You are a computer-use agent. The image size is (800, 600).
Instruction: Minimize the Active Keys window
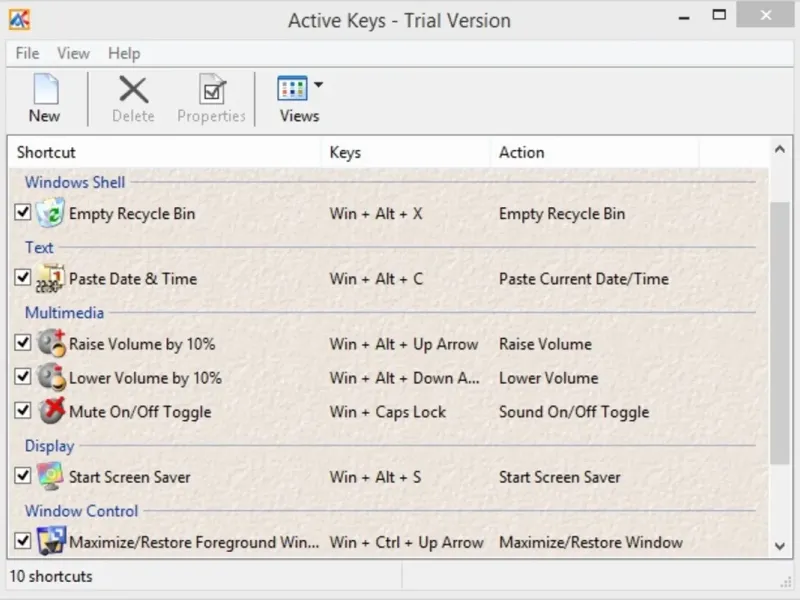point(684,17)
